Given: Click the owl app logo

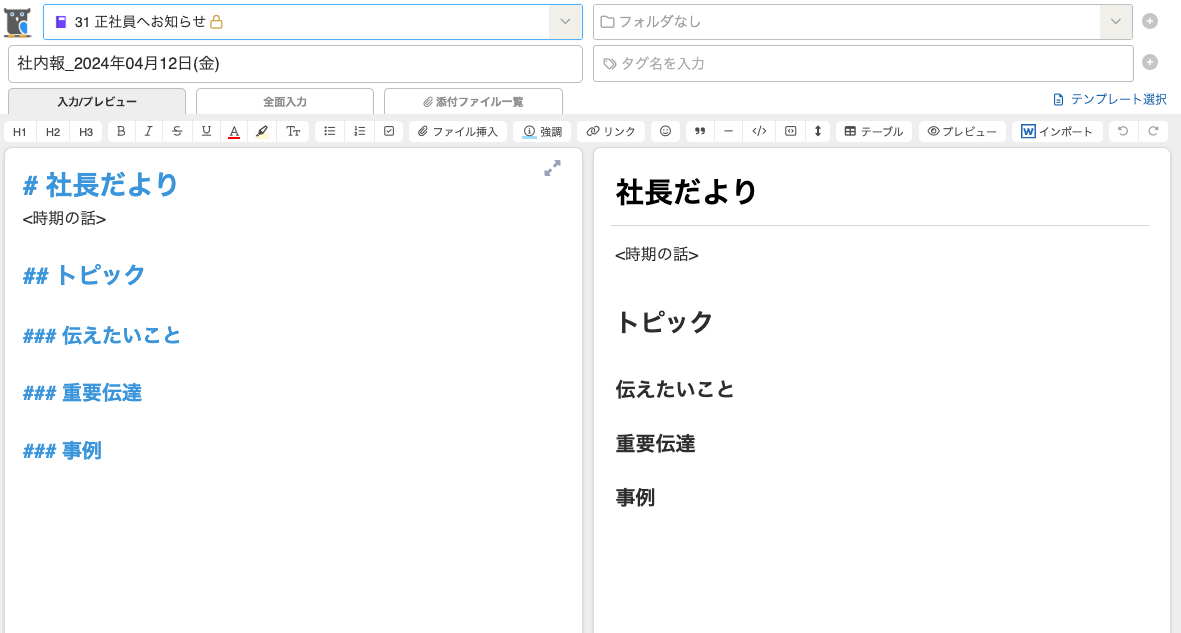Looking at the screenshot, I should (x=18, y=22).
